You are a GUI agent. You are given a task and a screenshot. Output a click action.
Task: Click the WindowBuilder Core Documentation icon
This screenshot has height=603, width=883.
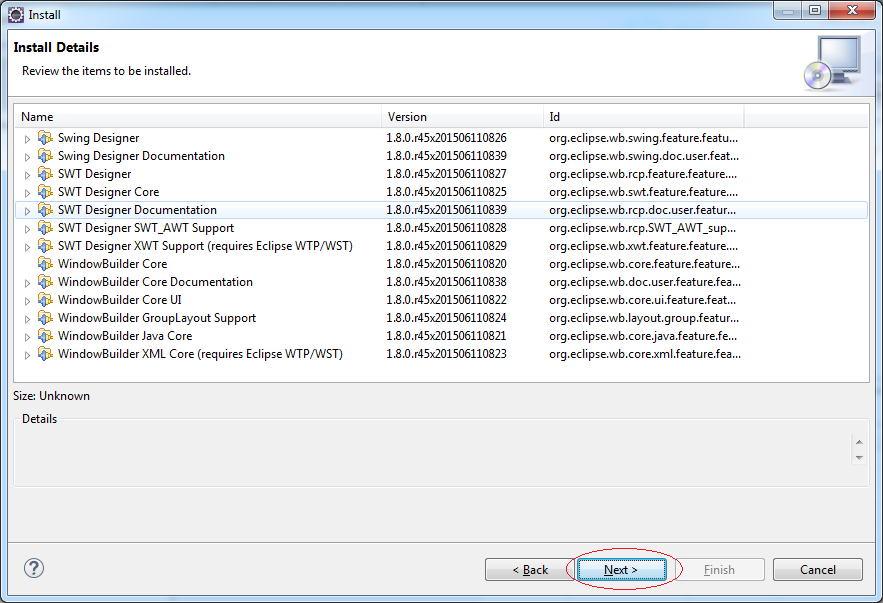(x=45, y=282)
